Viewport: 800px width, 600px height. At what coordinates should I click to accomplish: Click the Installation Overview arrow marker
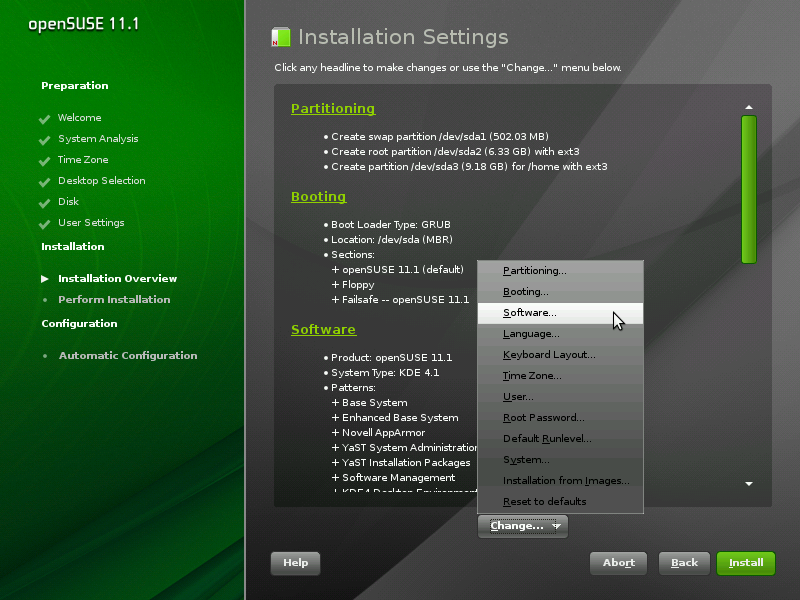(45, 279)
